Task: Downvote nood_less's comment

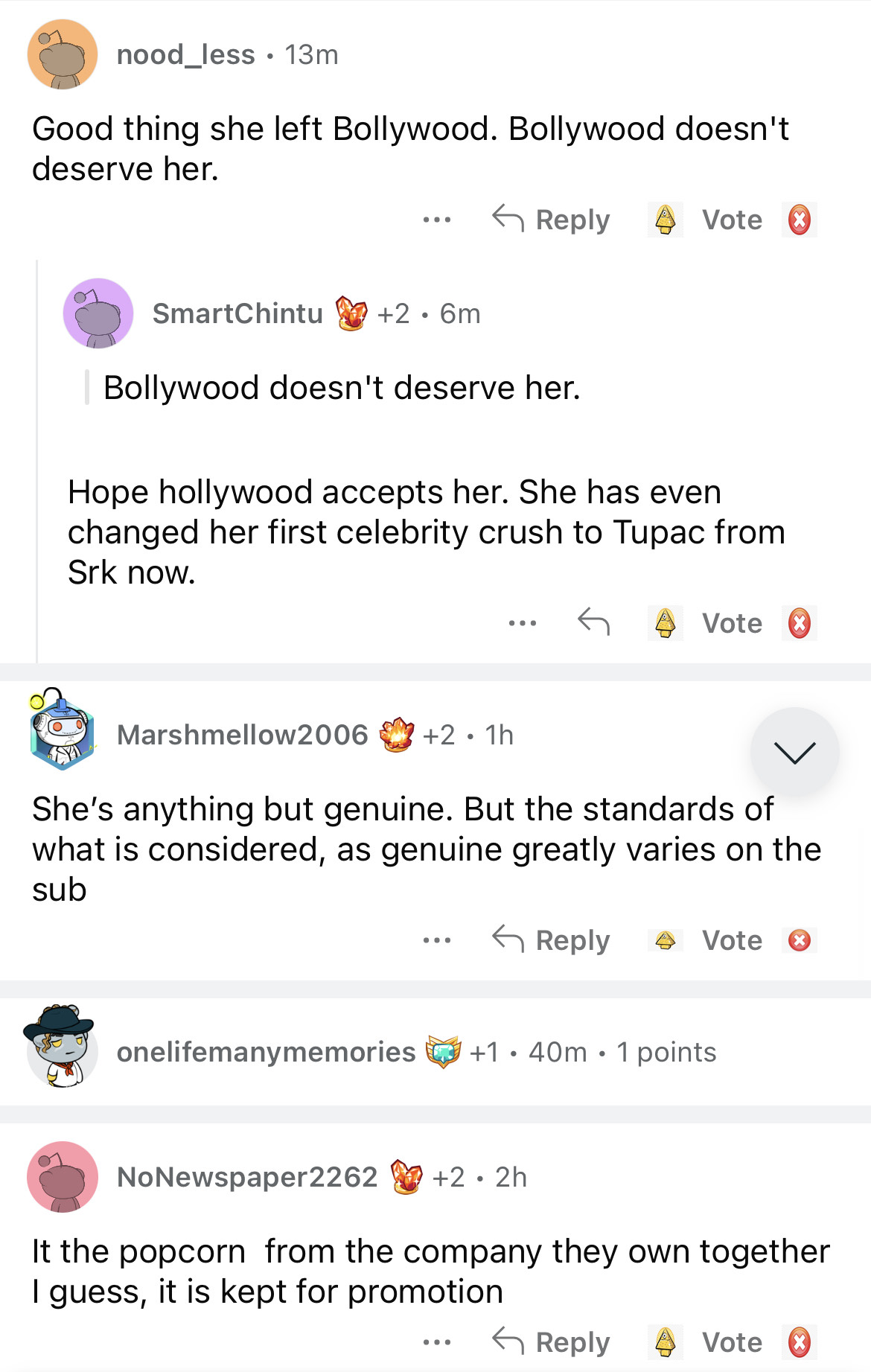Action: (x=799, y=220)
